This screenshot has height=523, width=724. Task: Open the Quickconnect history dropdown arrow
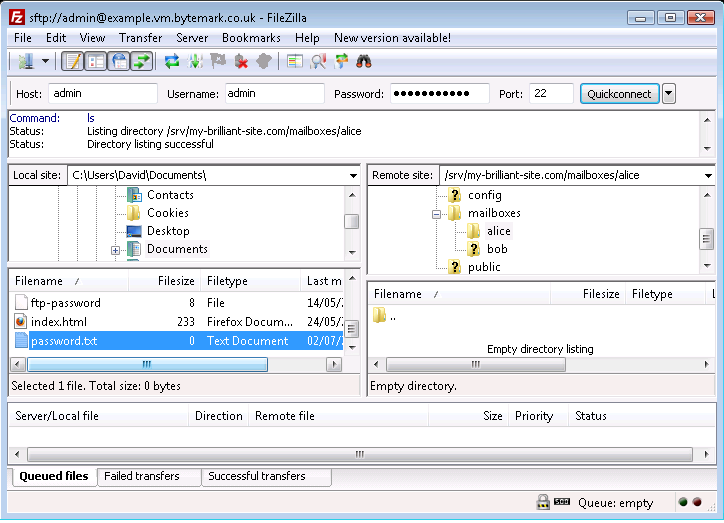668,94
